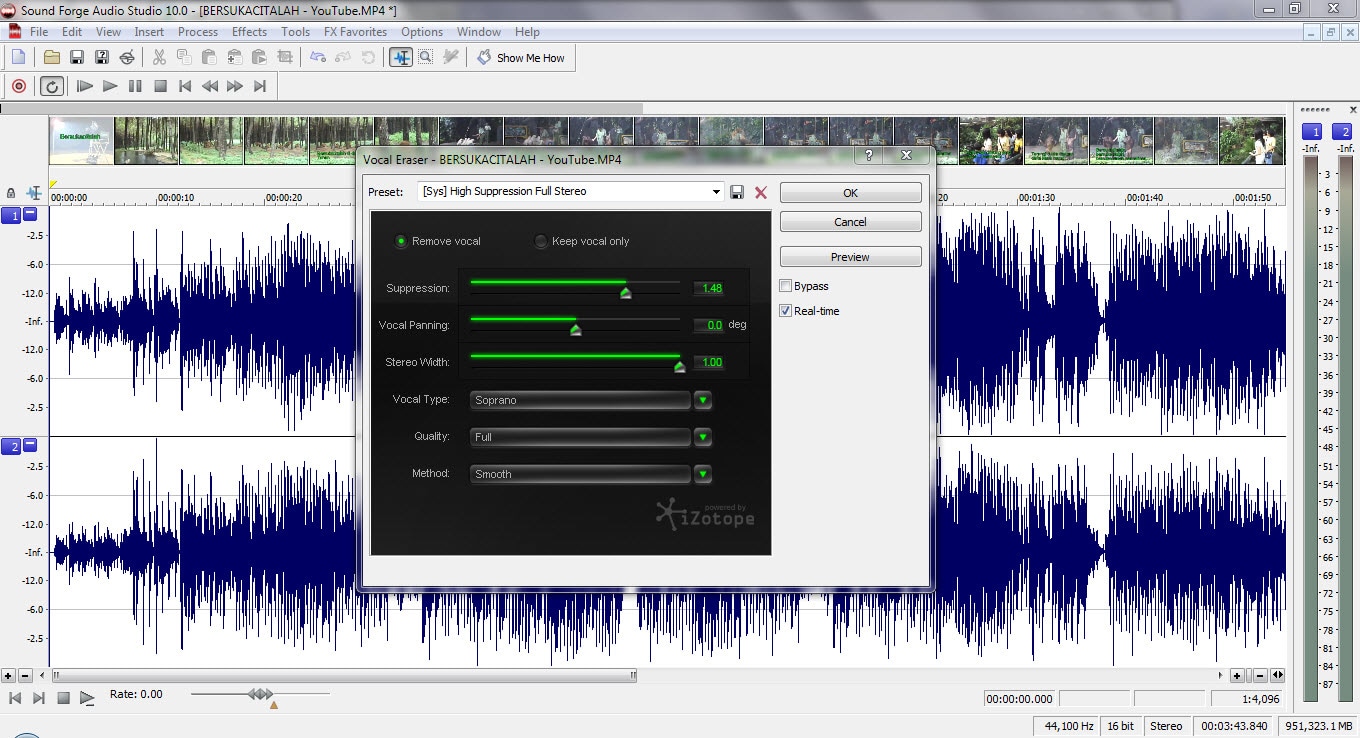Click Go to End icon in transport toolbar
Screen dimensions: 1360x738
click(260, 86)
